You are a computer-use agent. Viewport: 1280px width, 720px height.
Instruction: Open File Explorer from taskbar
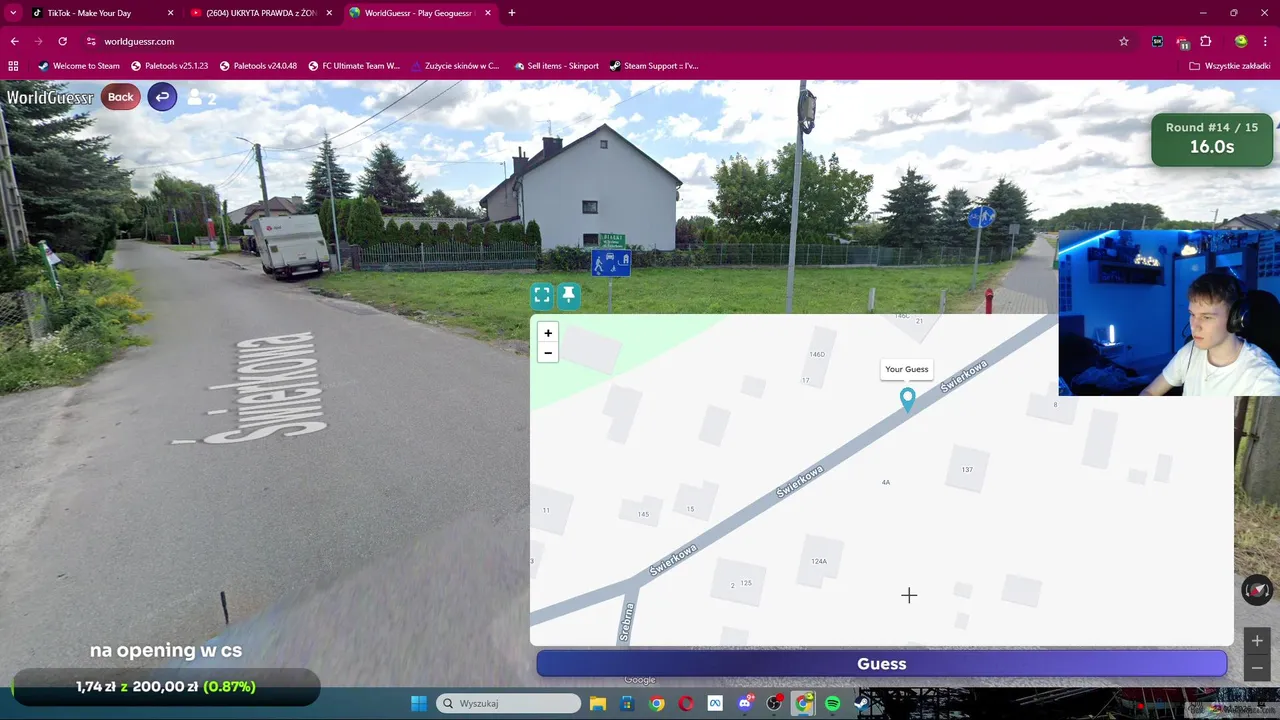pyautogui.click(x=598, y=703)
